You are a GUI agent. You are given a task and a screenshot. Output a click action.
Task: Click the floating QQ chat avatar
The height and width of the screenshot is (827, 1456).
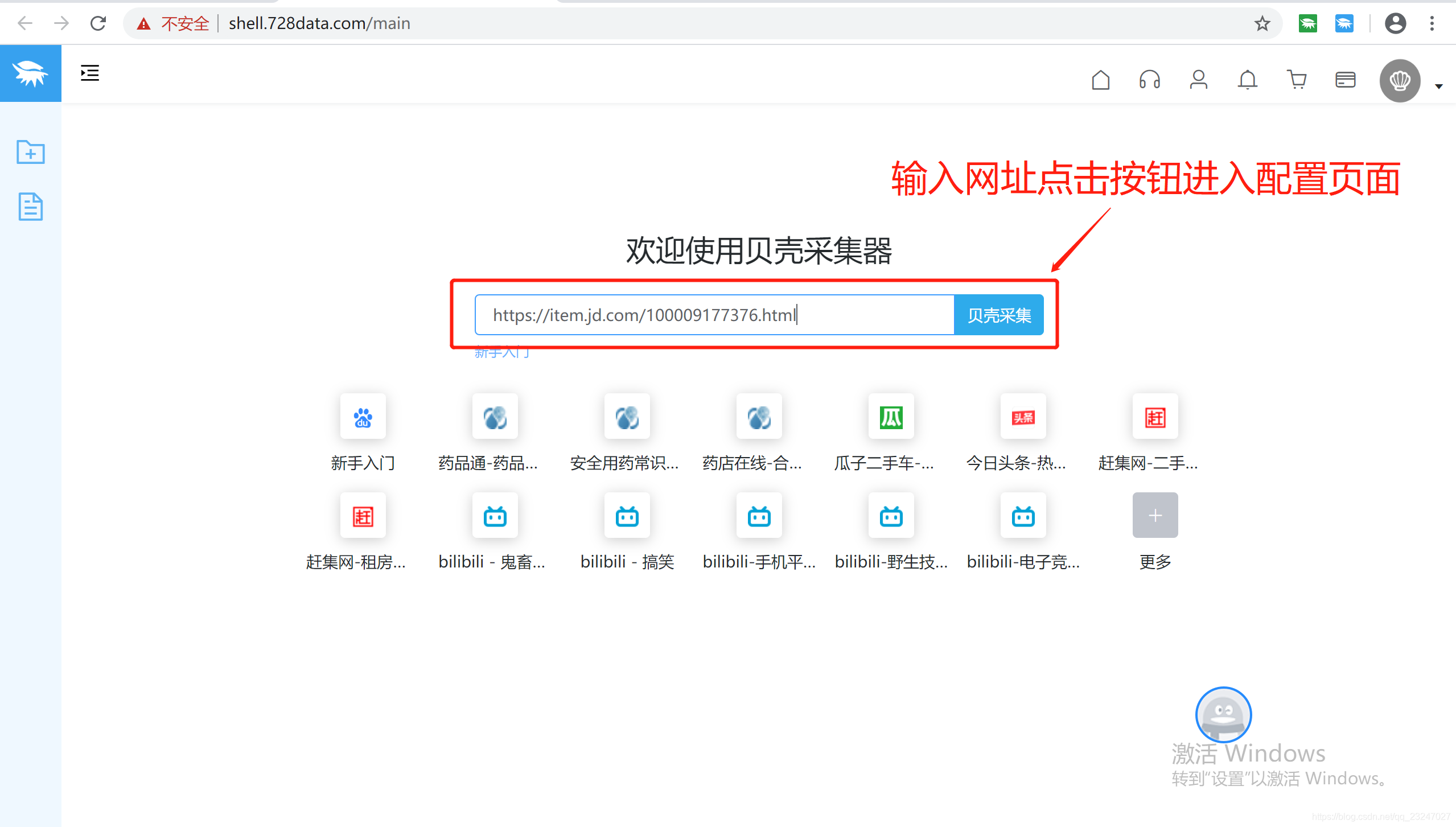click(x=1223, y=714)
